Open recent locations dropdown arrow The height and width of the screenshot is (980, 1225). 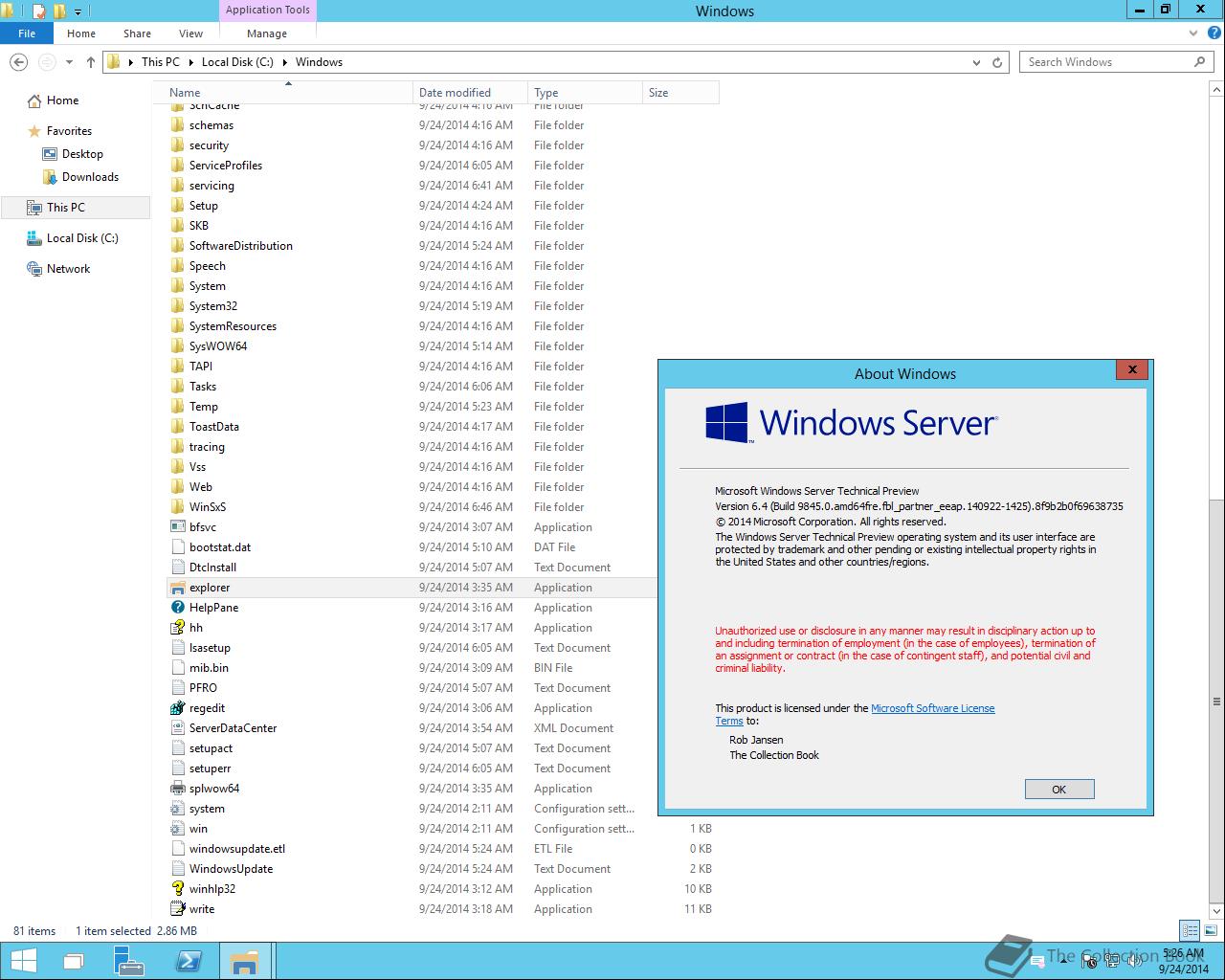coord(69,62)
